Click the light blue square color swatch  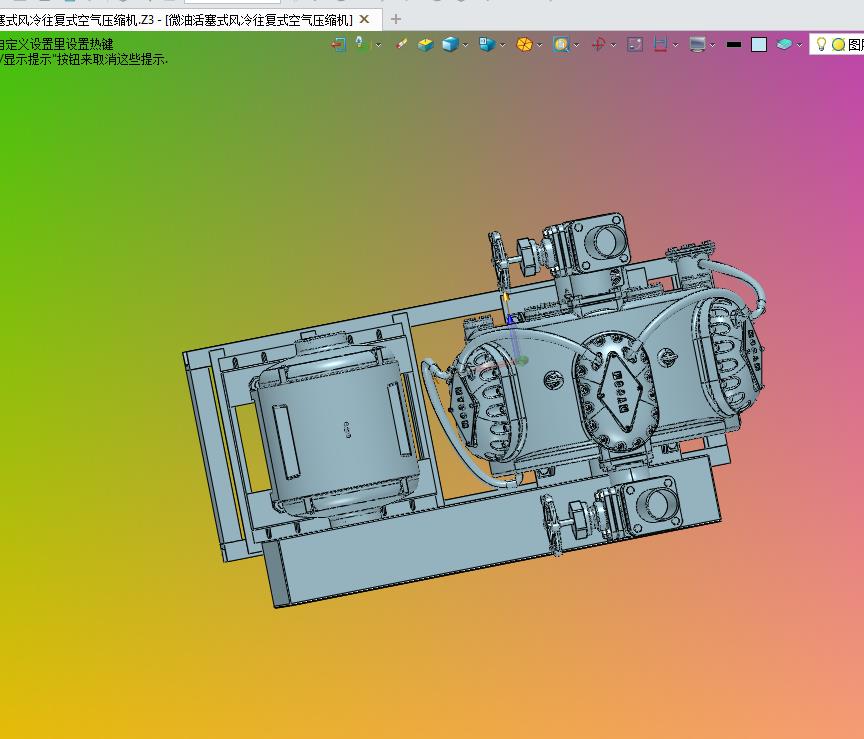click(x=759, y=44)
